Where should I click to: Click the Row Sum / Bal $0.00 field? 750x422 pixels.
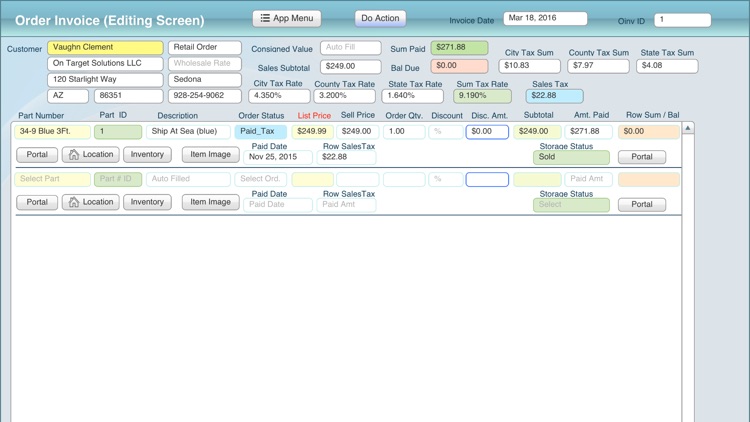[649, 132]
